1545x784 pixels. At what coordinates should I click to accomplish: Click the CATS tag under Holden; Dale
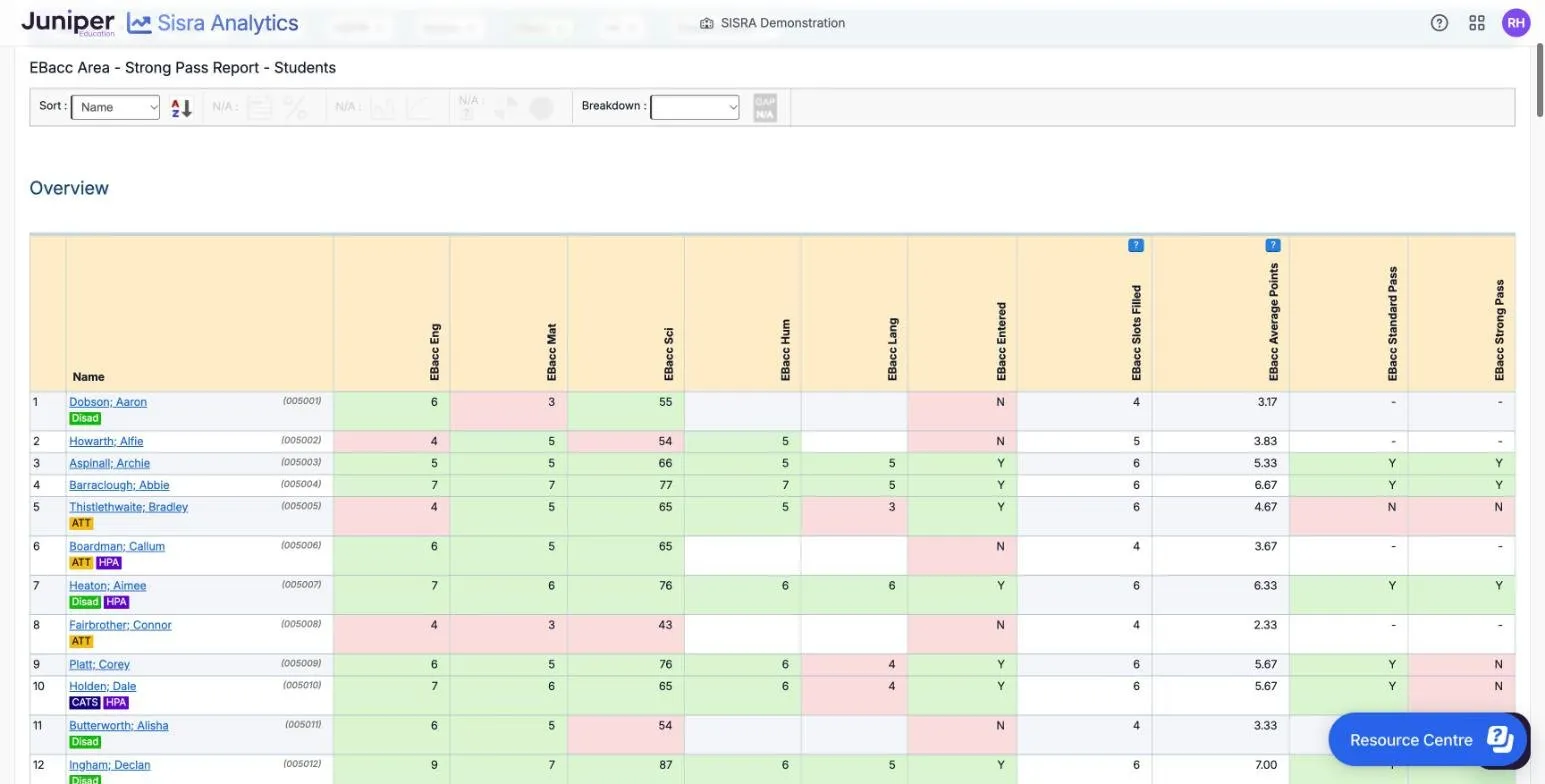tap(84, 702)
